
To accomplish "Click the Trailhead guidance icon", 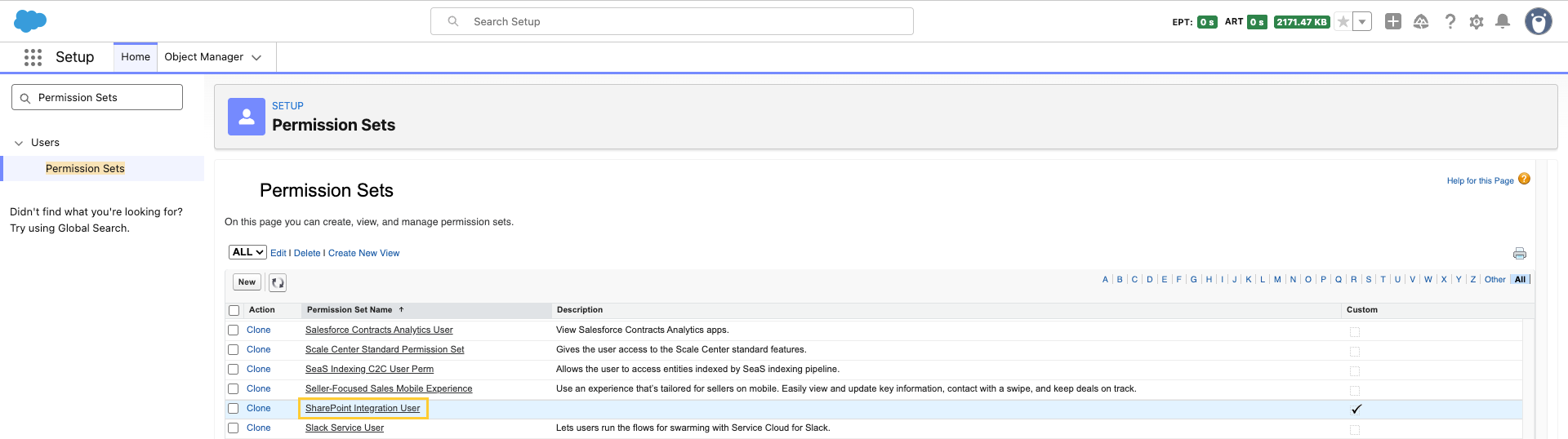I will (1421, 22).
